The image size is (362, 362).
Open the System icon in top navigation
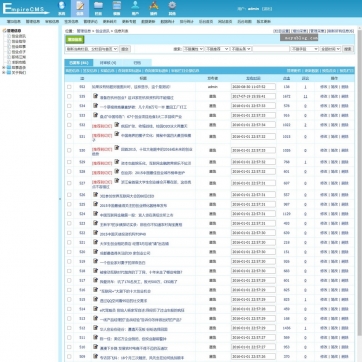(x=61, y=8)
